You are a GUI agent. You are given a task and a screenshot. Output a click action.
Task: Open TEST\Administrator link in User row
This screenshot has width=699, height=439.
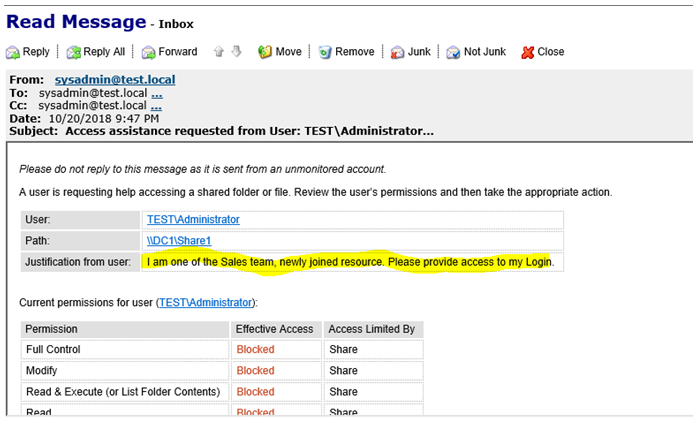pos(193,219)
